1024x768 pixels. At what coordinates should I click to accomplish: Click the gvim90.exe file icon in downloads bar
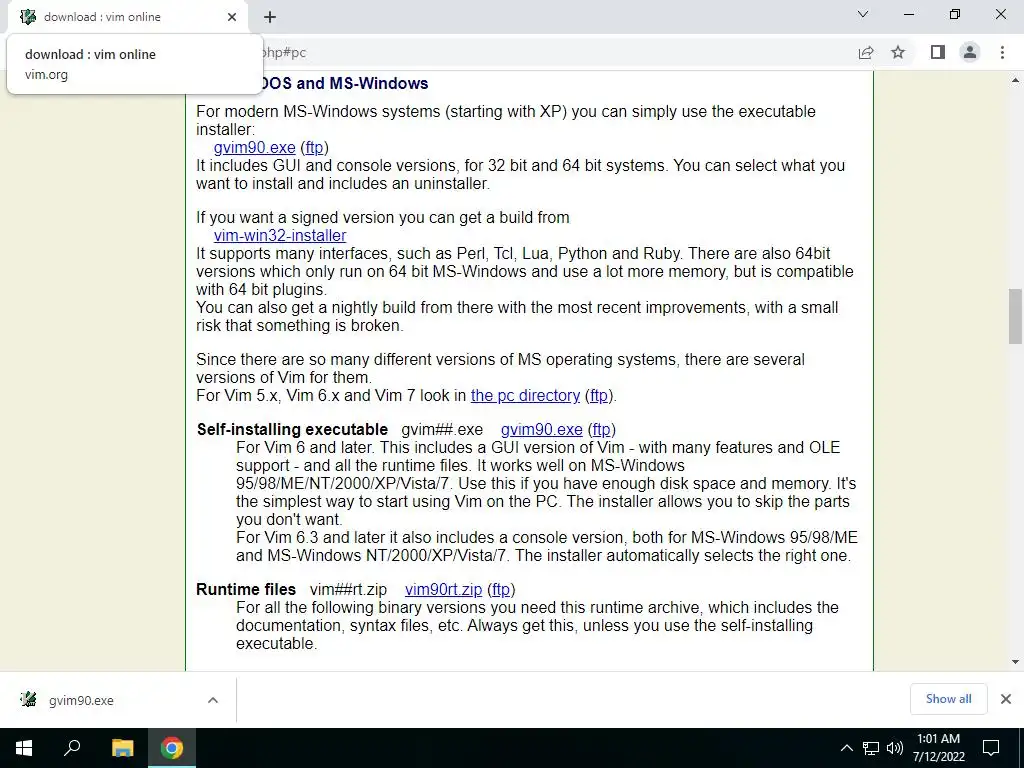[28, 700]
